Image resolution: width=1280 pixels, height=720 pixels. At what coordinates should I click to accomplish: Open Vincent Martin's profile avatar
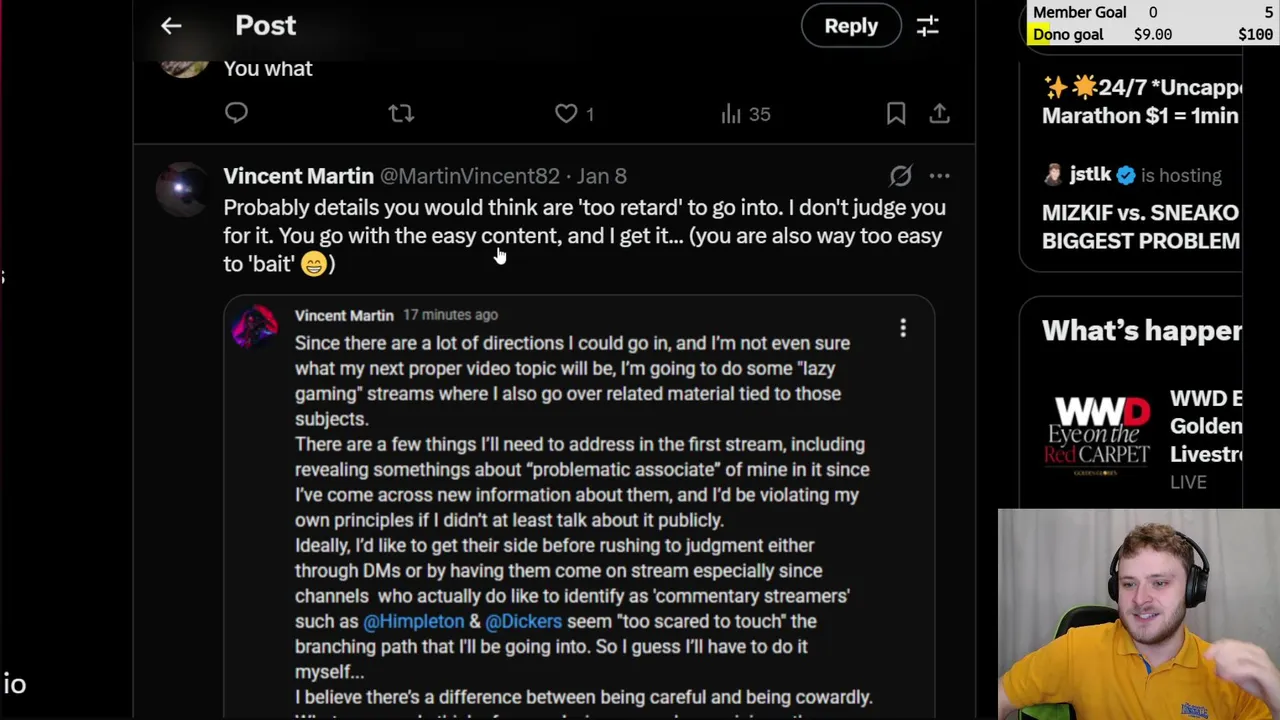tap(183, 188)
